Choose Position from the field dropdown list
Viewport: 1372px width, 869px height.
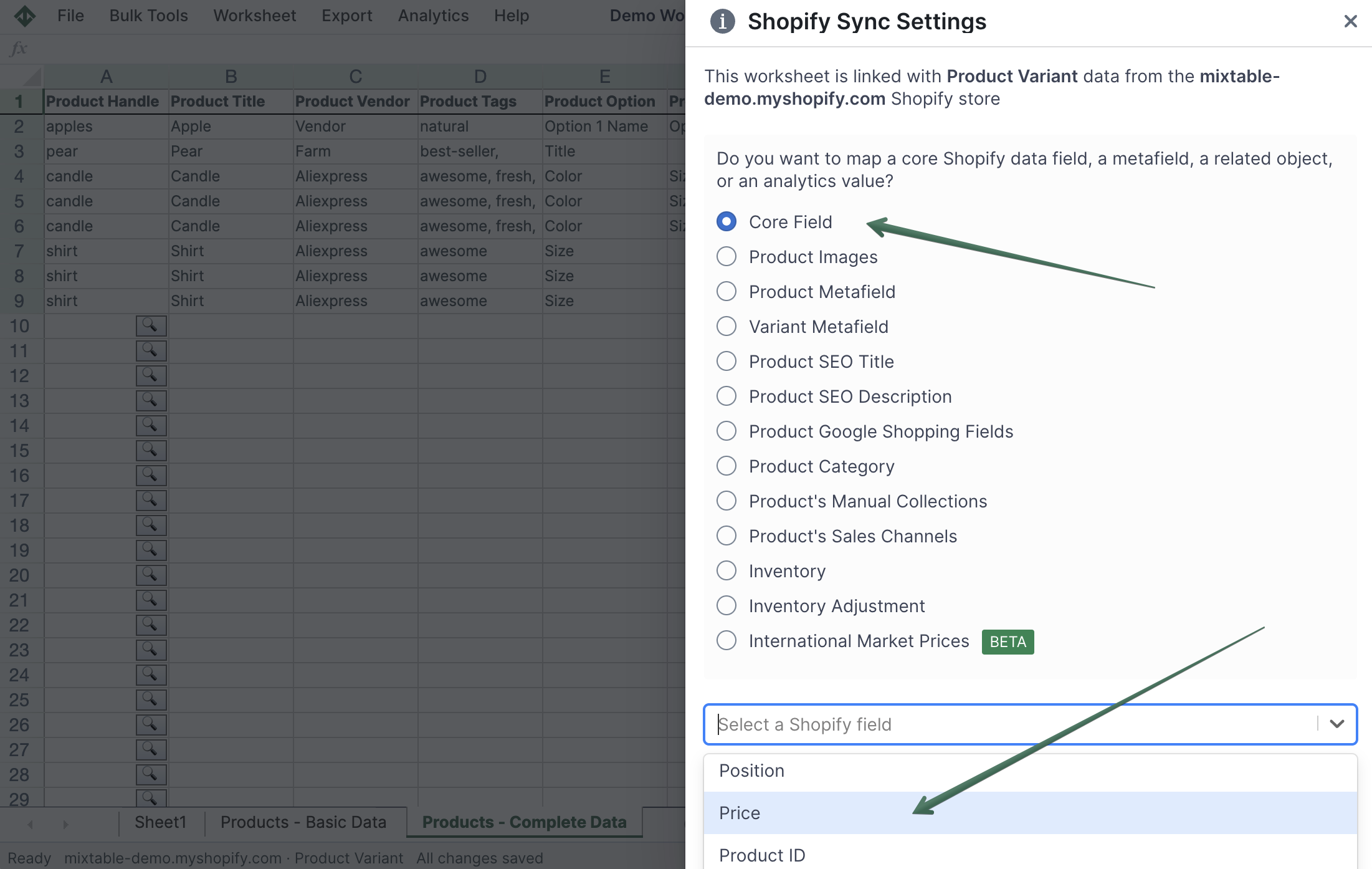tap(751, 771)
